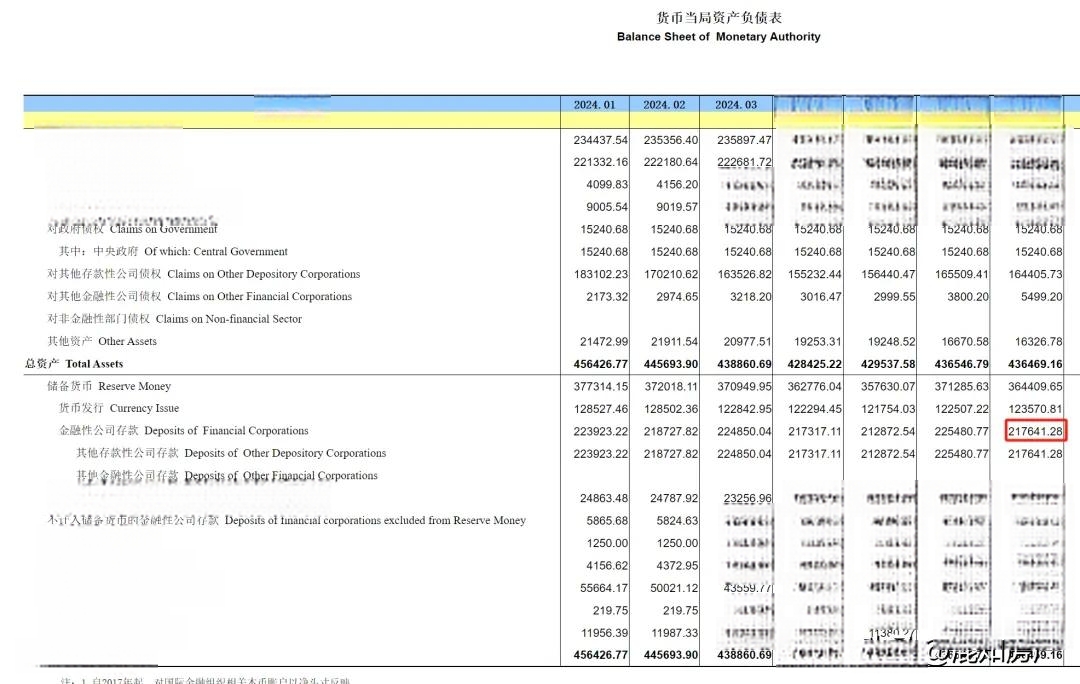1080x684 pixels.
Task: Select the value 11956.39
Action: click(x=604, y=632)
